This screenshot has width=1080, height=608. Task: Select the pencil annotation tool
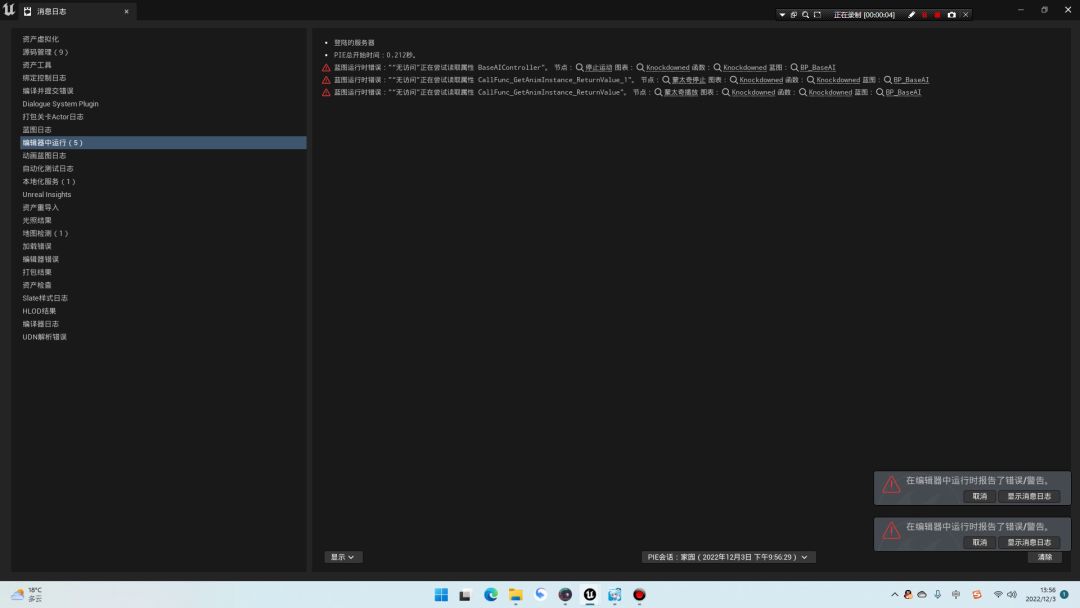coord(911,15)
